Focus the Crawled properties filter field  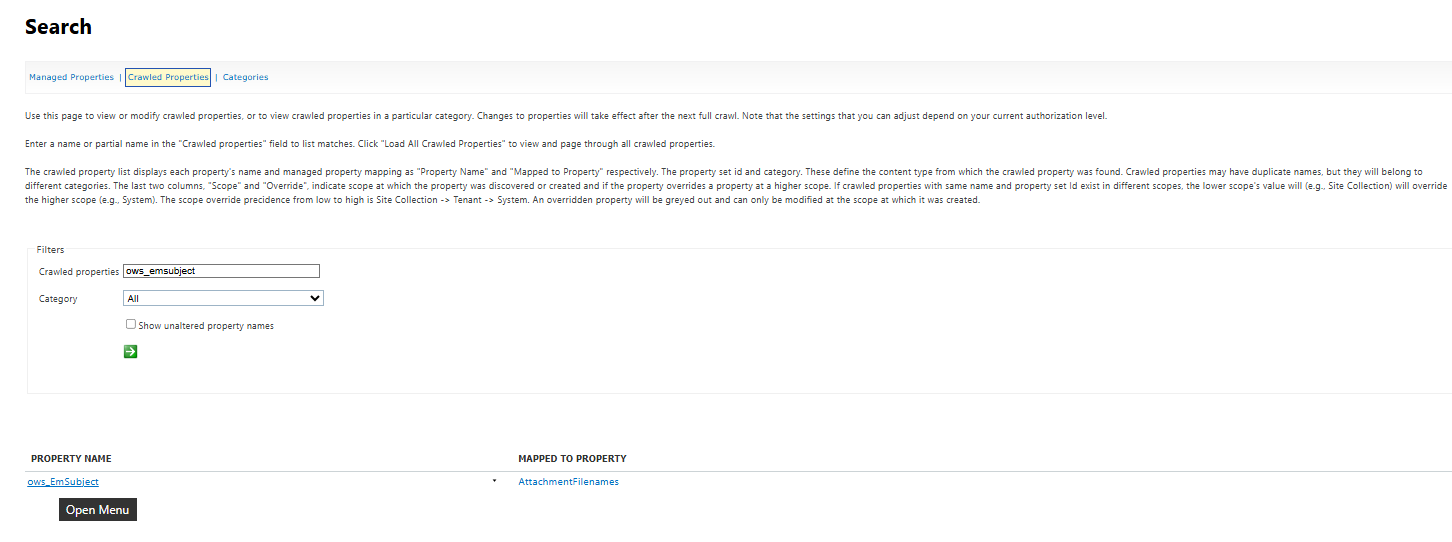[221, 271]
